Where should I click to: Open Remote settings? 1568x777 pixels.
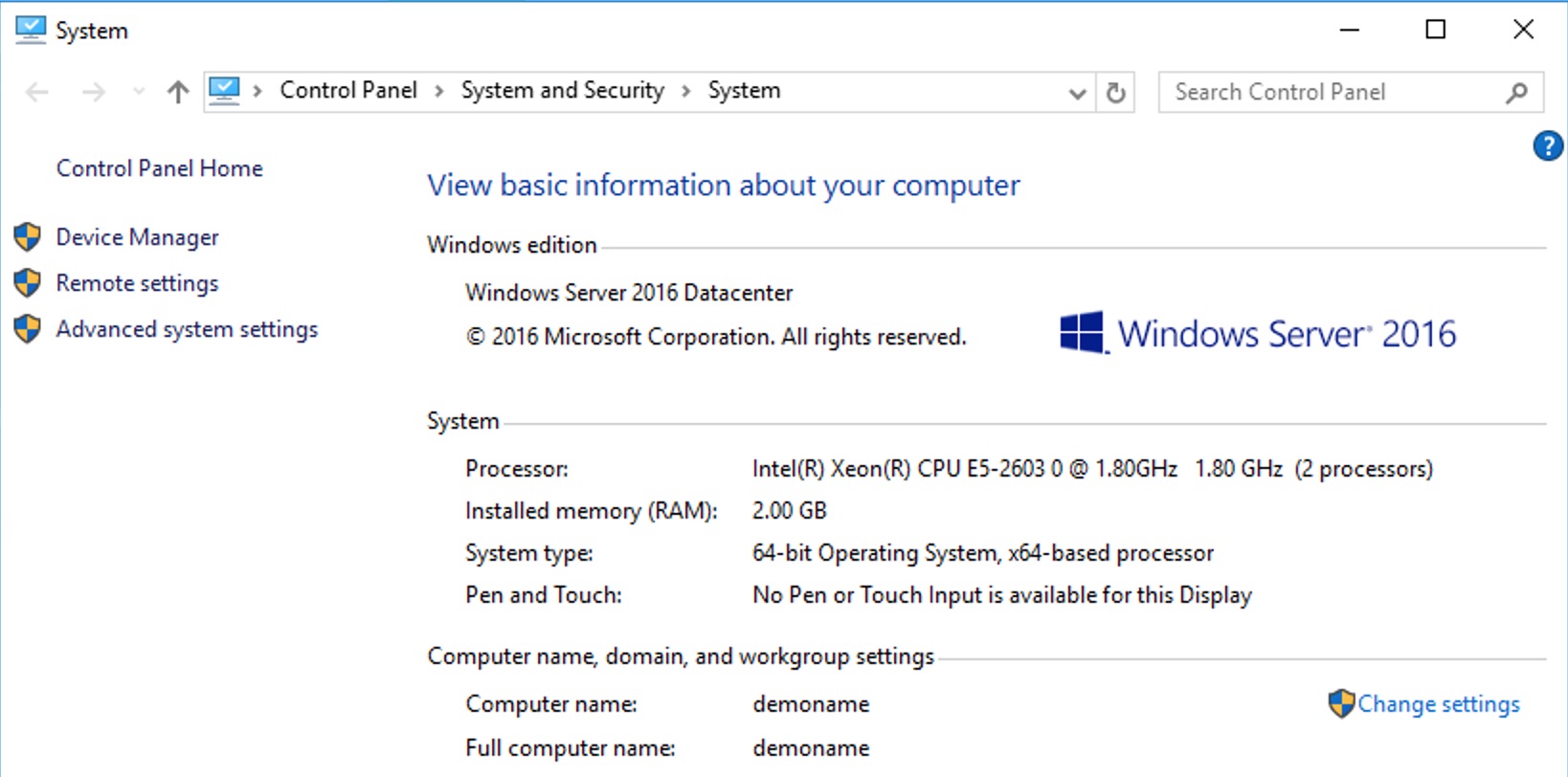(x=137, y=283)
